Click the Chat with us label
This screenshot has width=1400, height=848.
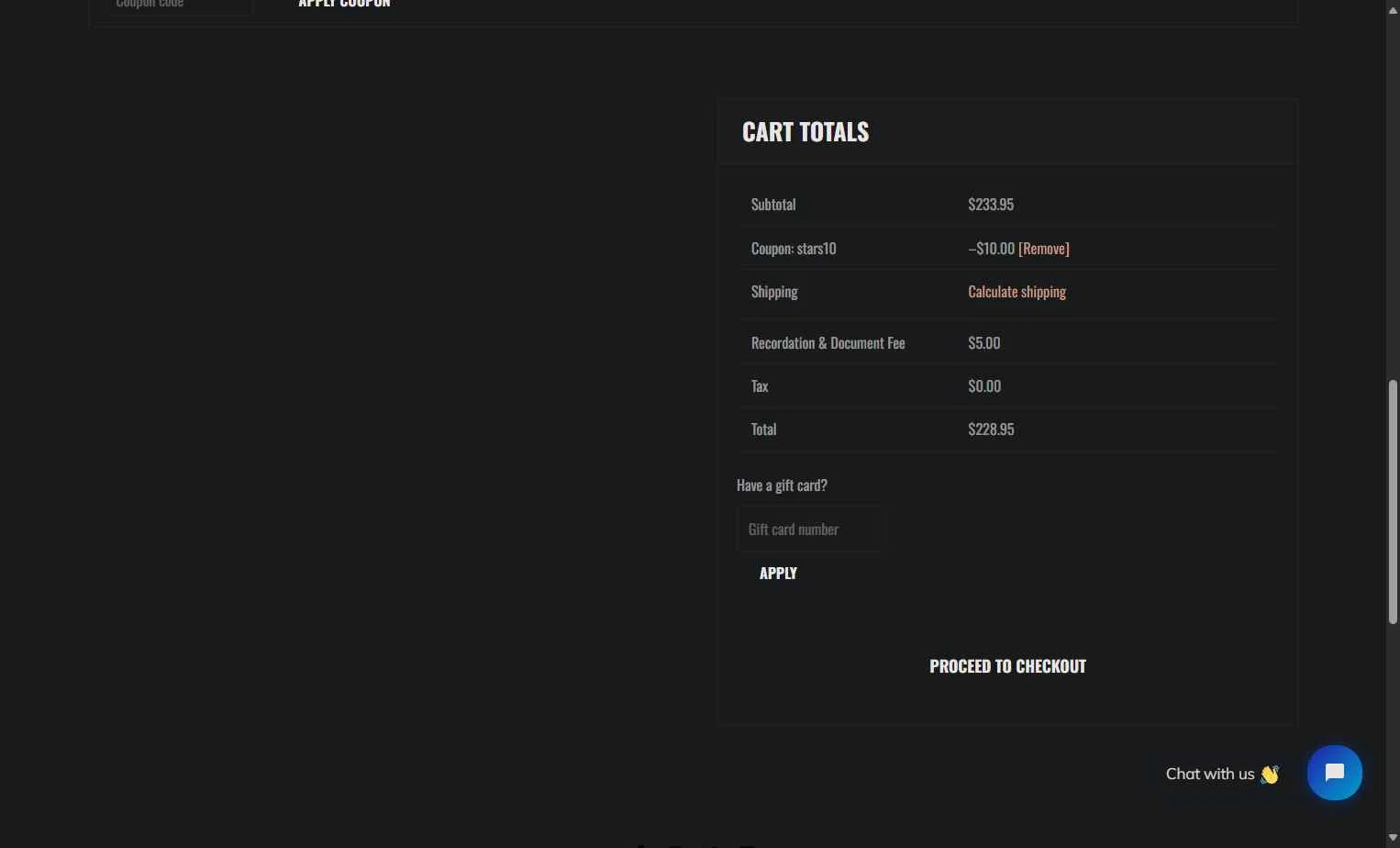(1209, 774)
